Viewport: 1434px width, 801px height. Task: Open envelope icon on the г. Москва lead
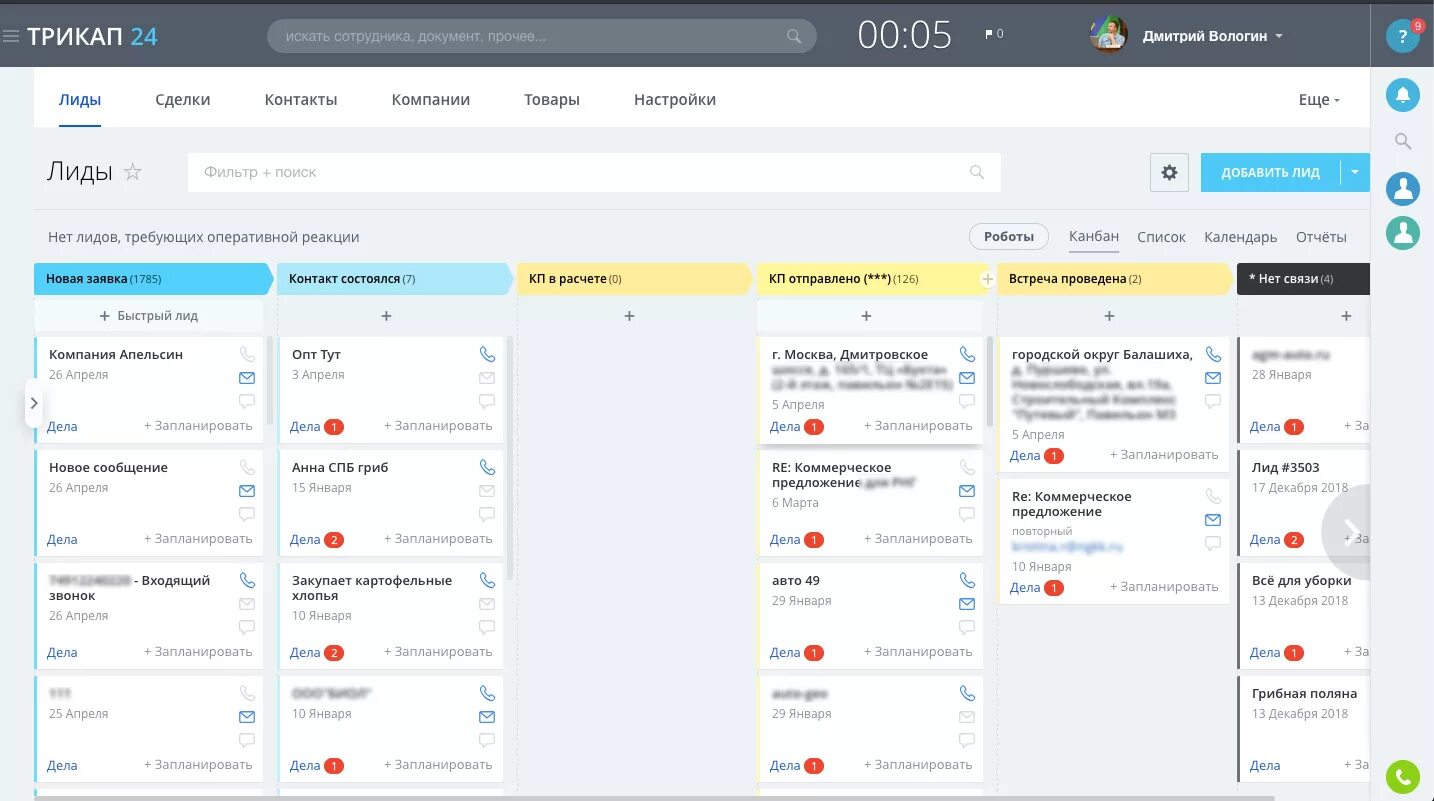(966, 377)
